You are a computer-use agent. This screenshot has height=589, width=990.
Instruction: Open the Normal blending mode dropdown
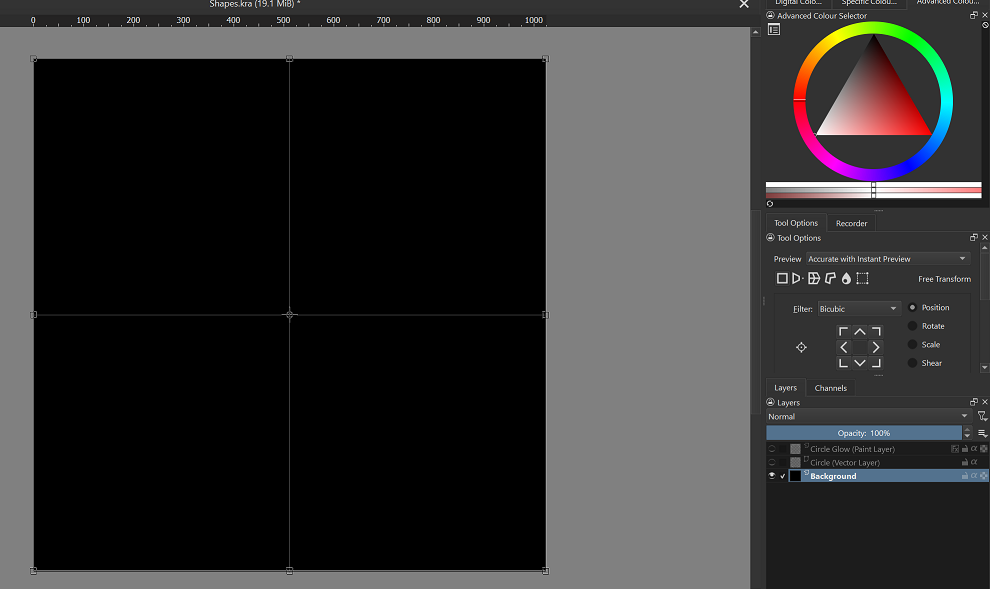click(865, 416)
